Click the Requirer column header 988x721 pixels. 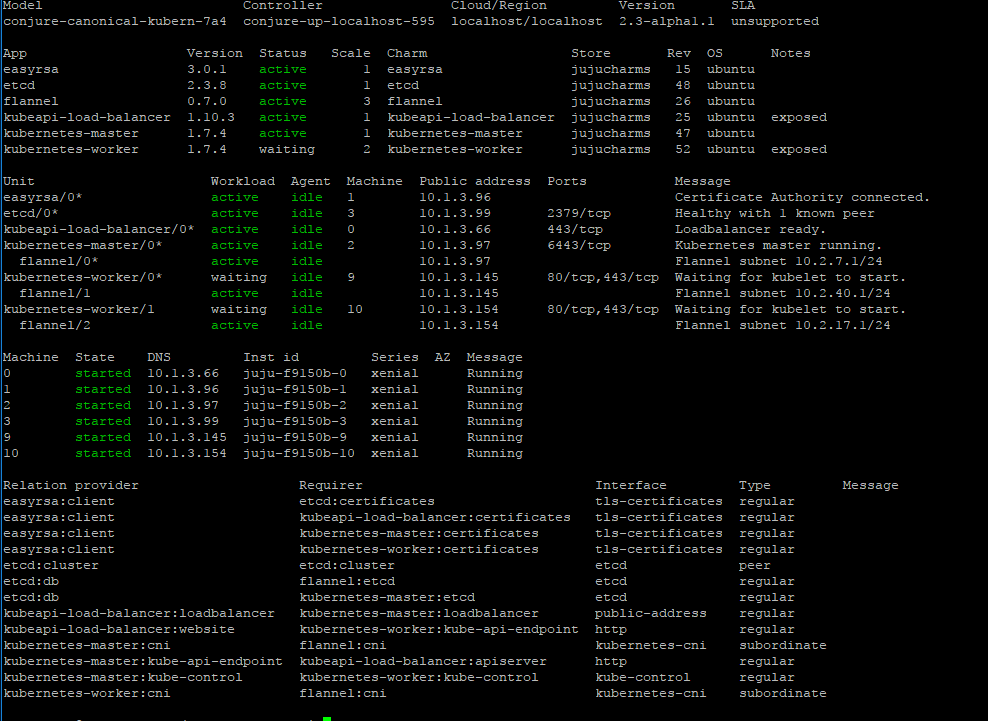pyautogui.click(x=331, y=485)
